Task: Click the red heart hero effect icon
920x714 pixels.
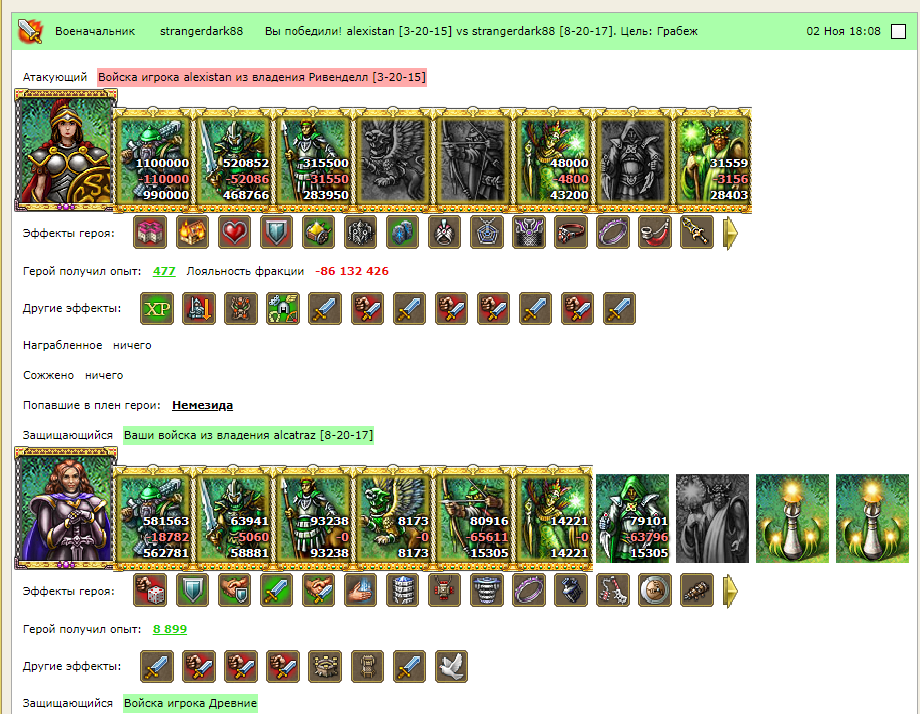Action: pyautogui.click(x=234, y=232)
